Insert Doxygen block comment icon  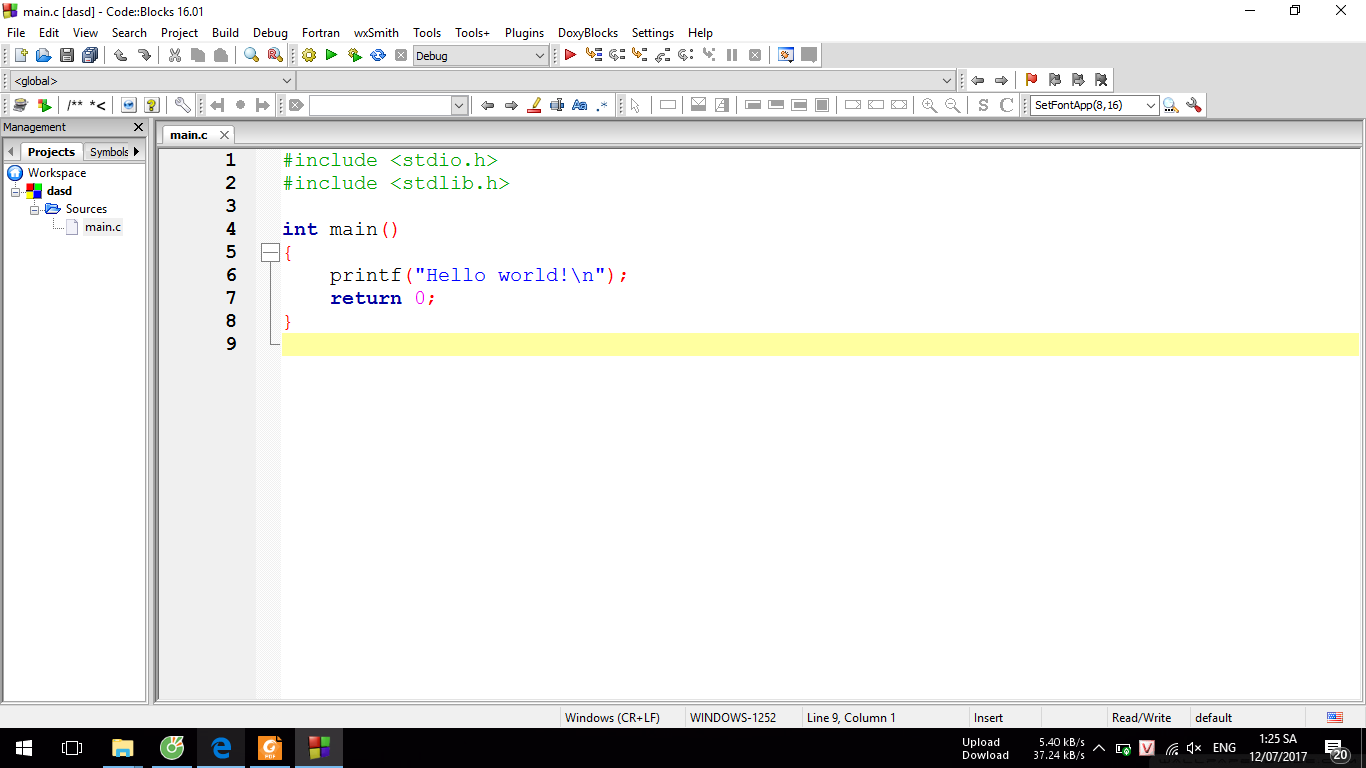[75, 105]
